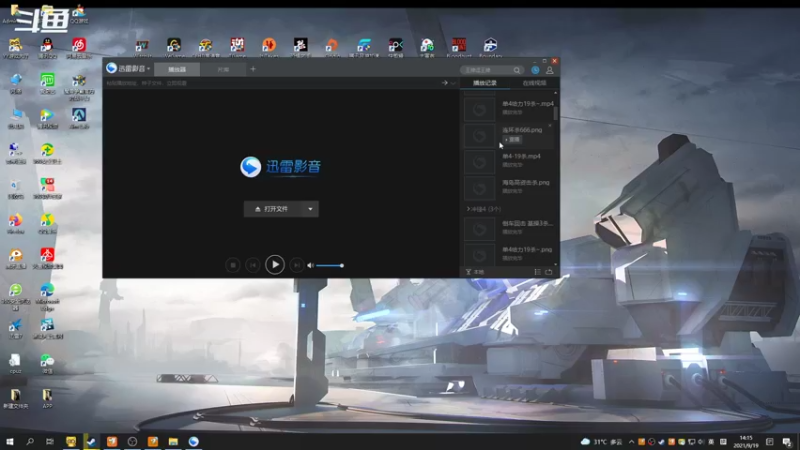The height and width of the screenshot is (450, 800).
Task: Toggle the list view icon at panel bottom
Action: pyautogui.click(x=537, y=272)
